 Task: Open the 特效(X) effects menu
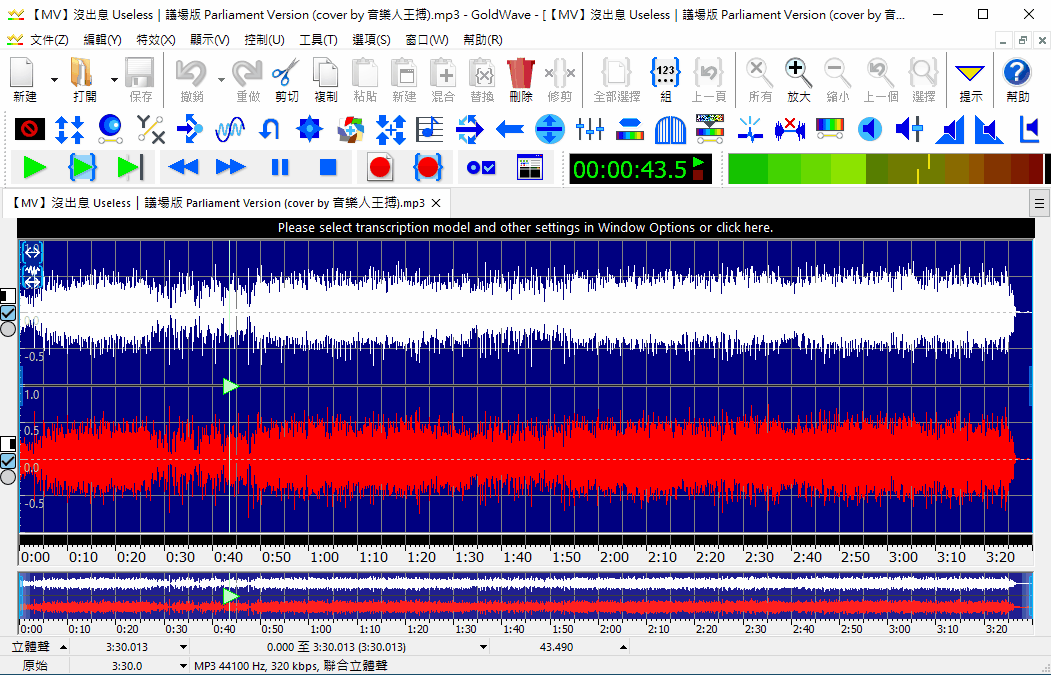pos(155,40)
